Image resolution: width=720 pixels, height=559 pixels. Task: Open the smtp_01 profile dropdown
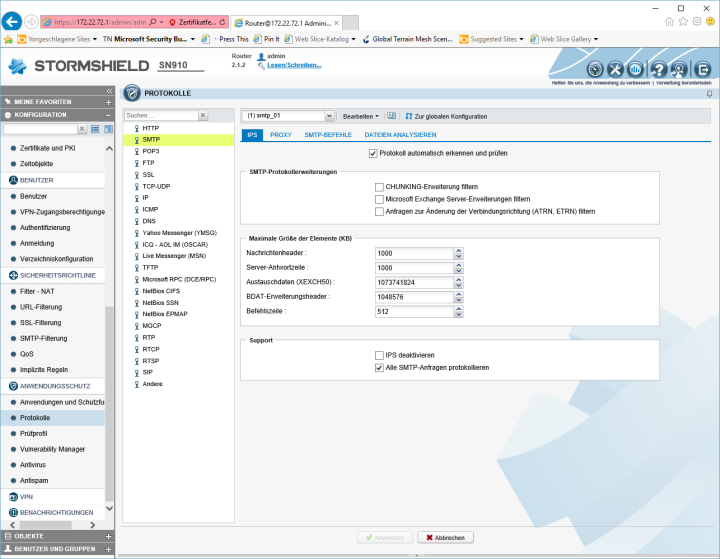329,116
